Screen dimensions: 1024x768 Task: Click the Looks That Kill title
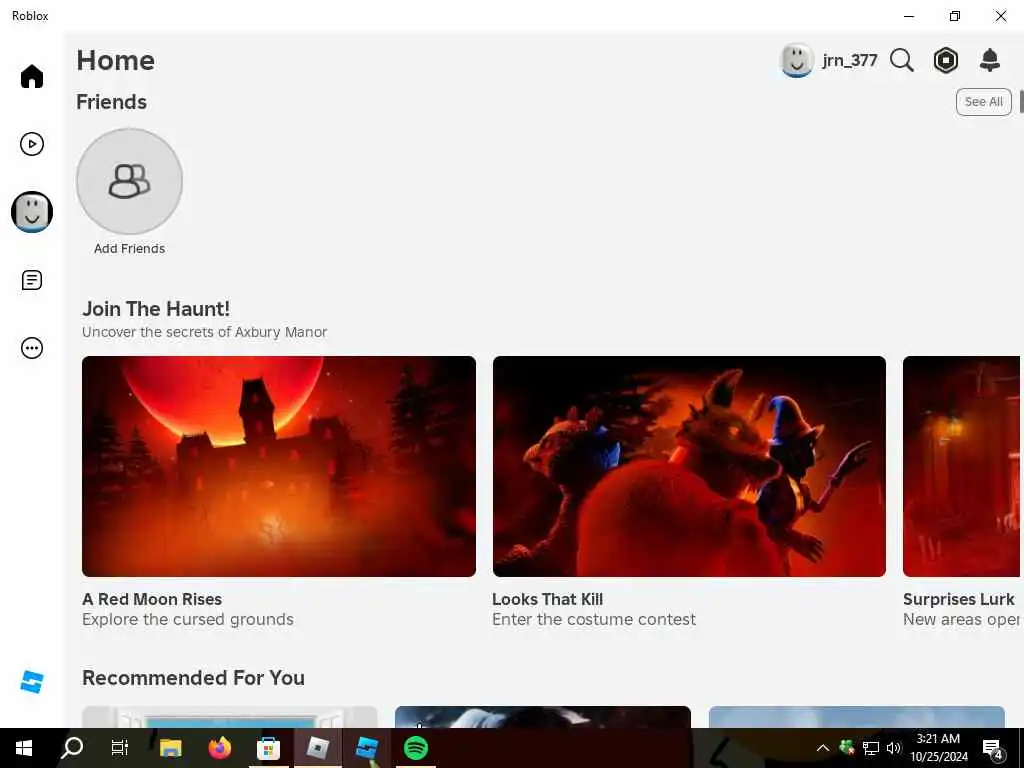[547, 599]
